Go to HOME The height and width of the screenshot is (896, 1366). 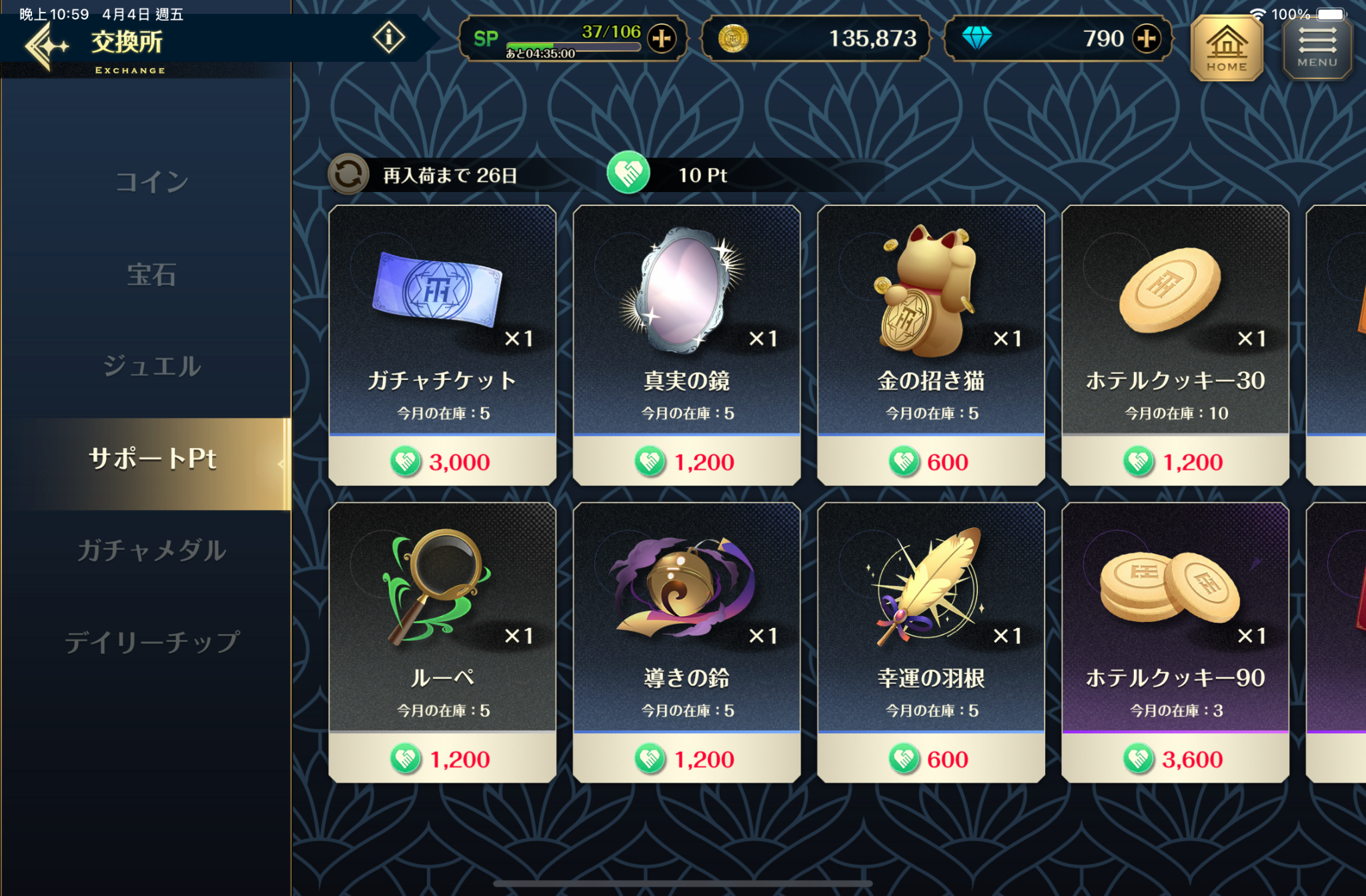pos(1227,48)
